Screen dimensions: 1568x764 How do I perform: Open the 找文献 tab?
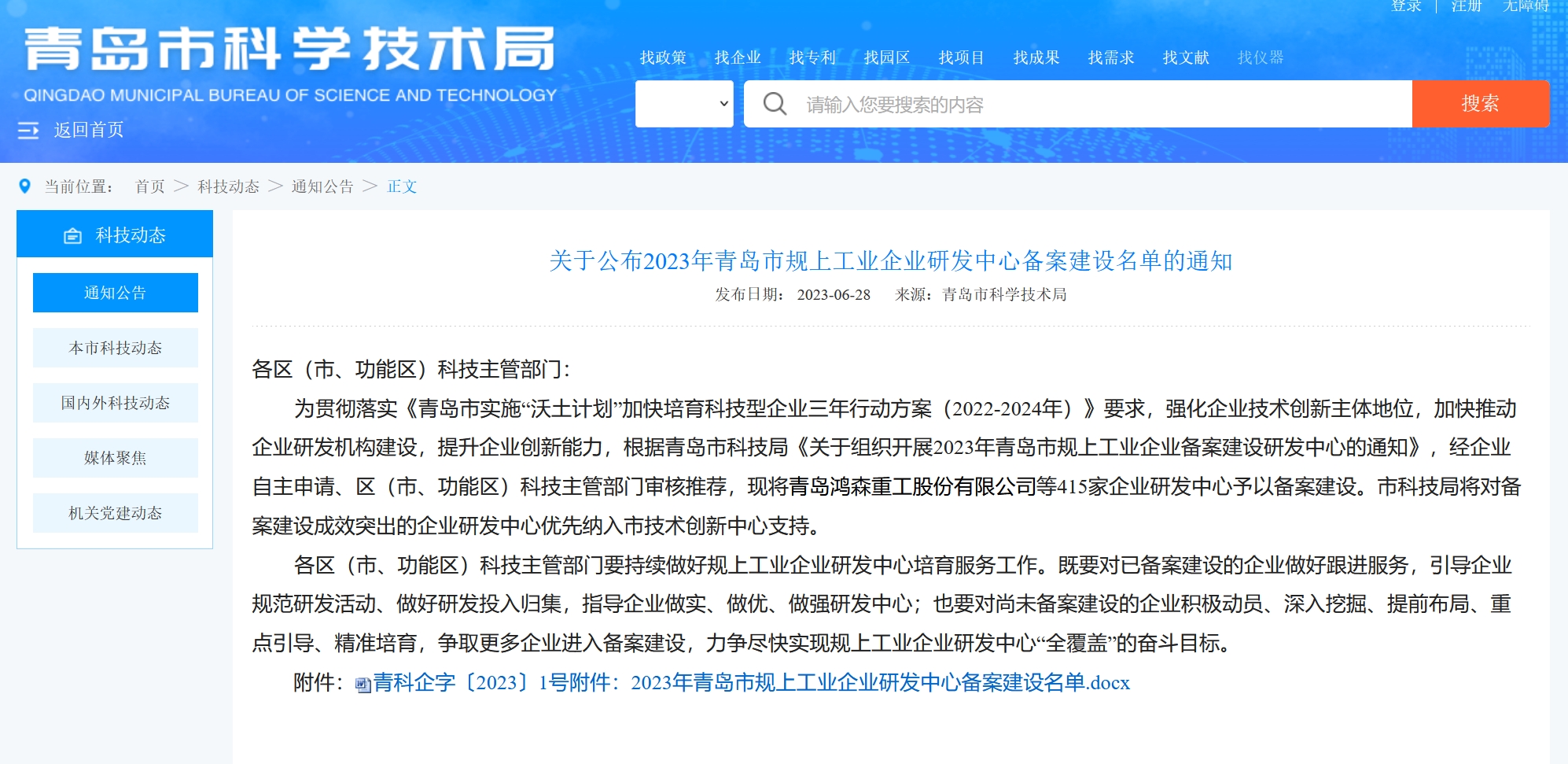pyautogui.click(x=1186, y=57)
